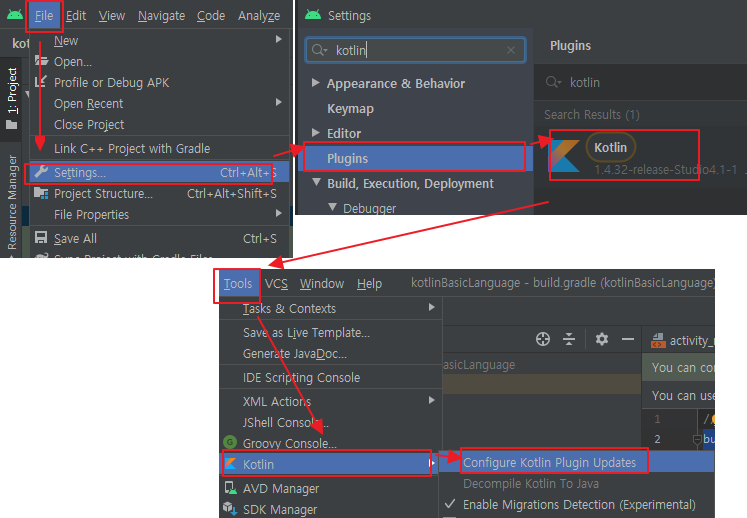Click the code fold marker on line 2
Viewport: 747px width, 518px height.
click(697, 439)
